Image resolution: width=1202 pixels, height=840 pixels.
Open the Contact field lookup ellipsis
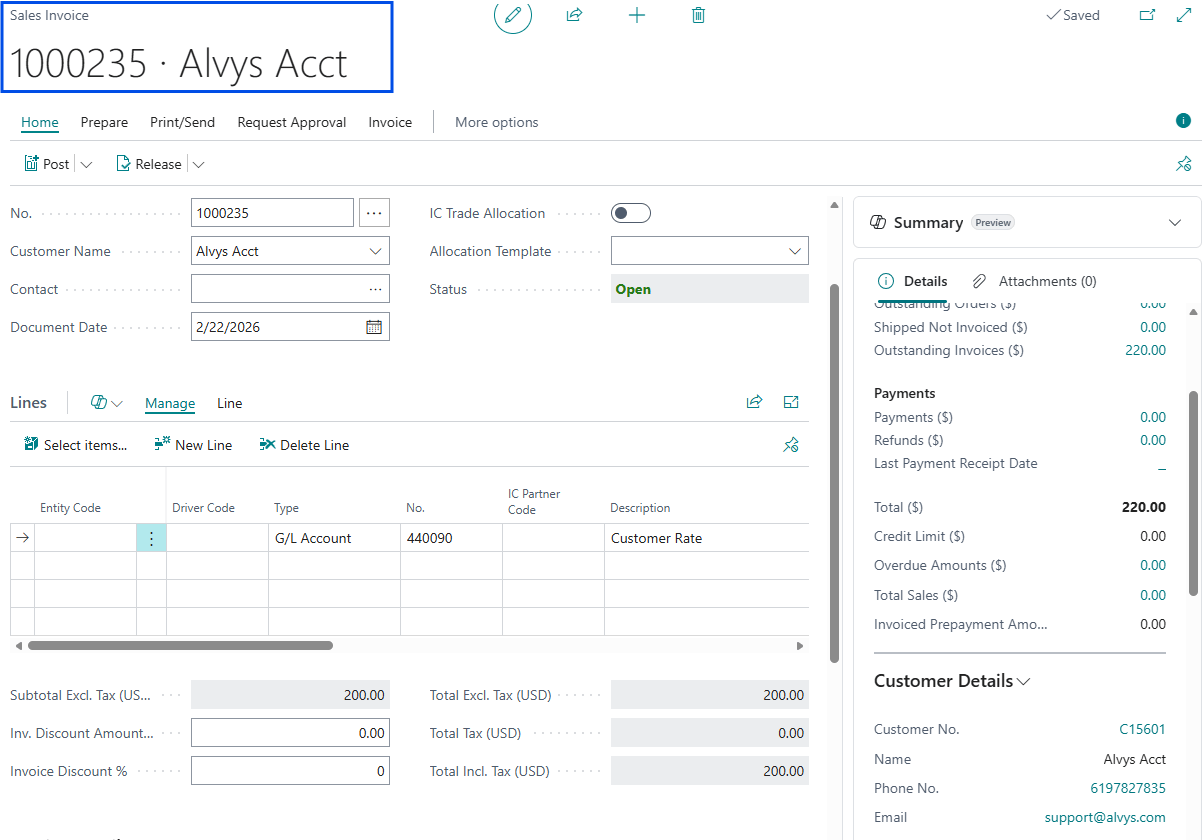pyautogui.click(x=375, y=289)
